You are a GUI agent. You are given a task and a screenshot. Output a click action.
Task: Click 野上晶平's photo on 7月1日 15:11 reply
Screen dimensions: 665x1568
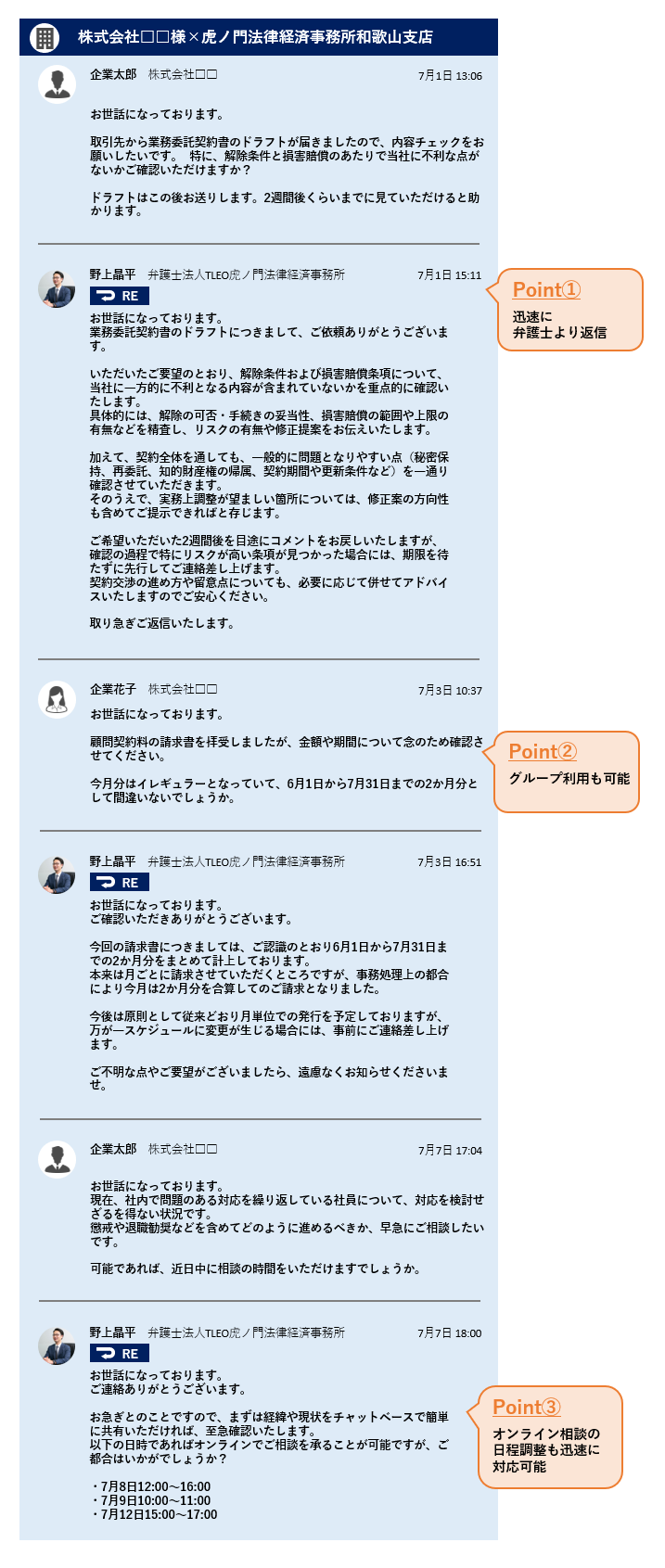[x=57, y=289]
